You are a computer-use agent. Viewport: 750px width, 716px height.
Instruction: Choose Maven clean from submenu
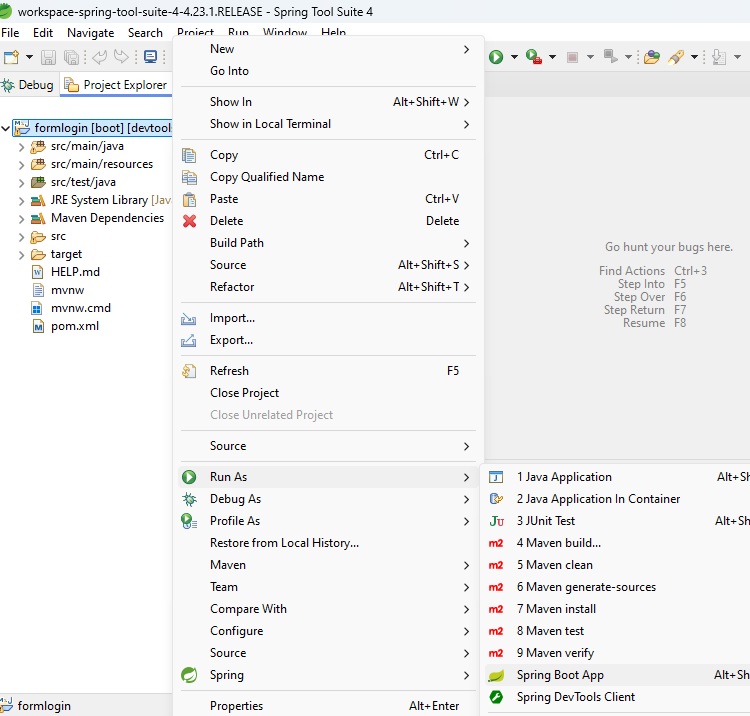click(x=554, y=565)
